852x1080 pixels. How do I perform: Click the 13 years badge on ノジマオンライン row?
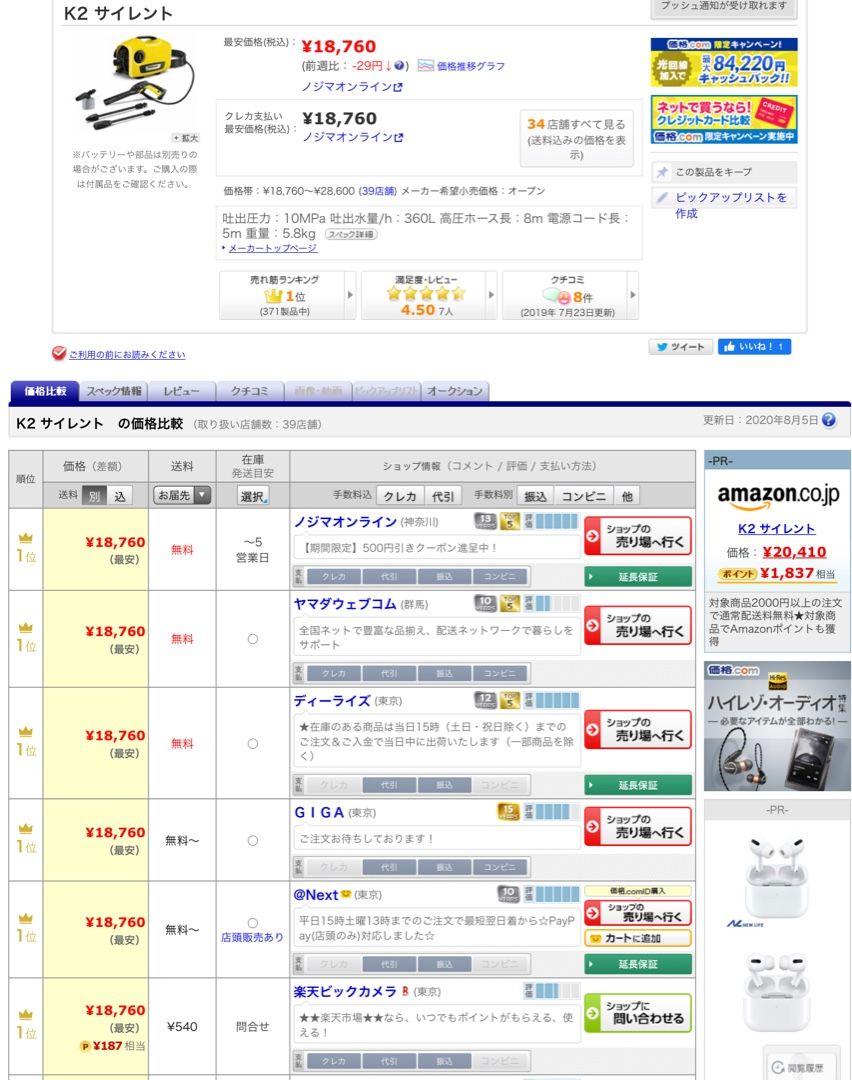click(486, 521)
